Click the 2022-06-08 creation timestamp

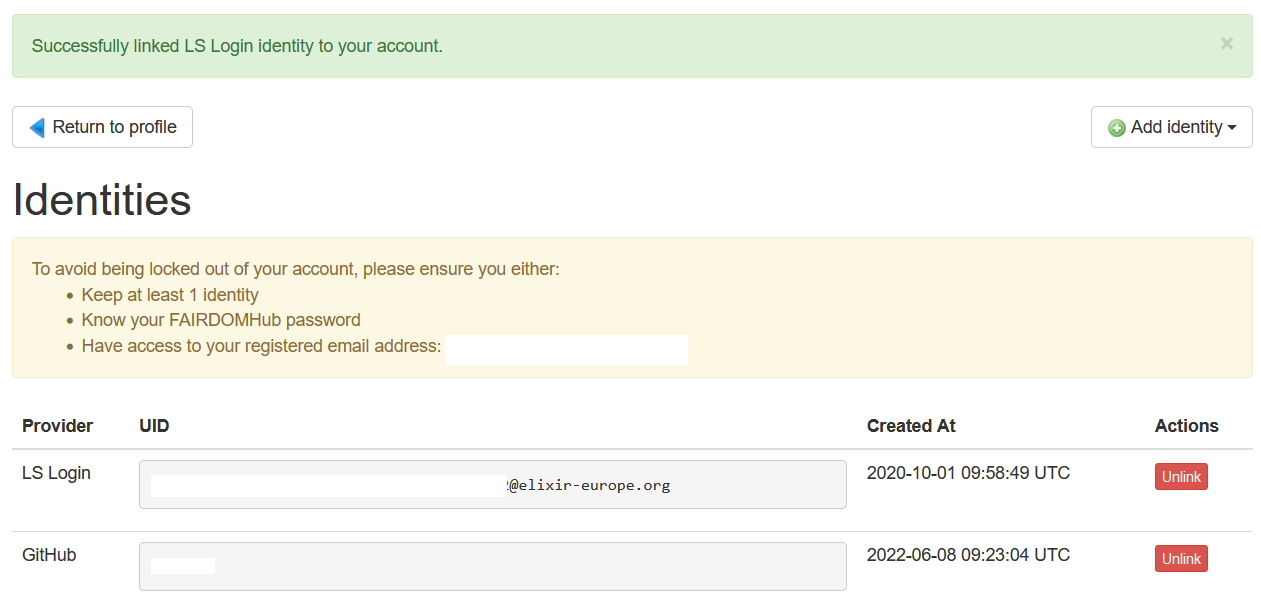pos(968,555)
